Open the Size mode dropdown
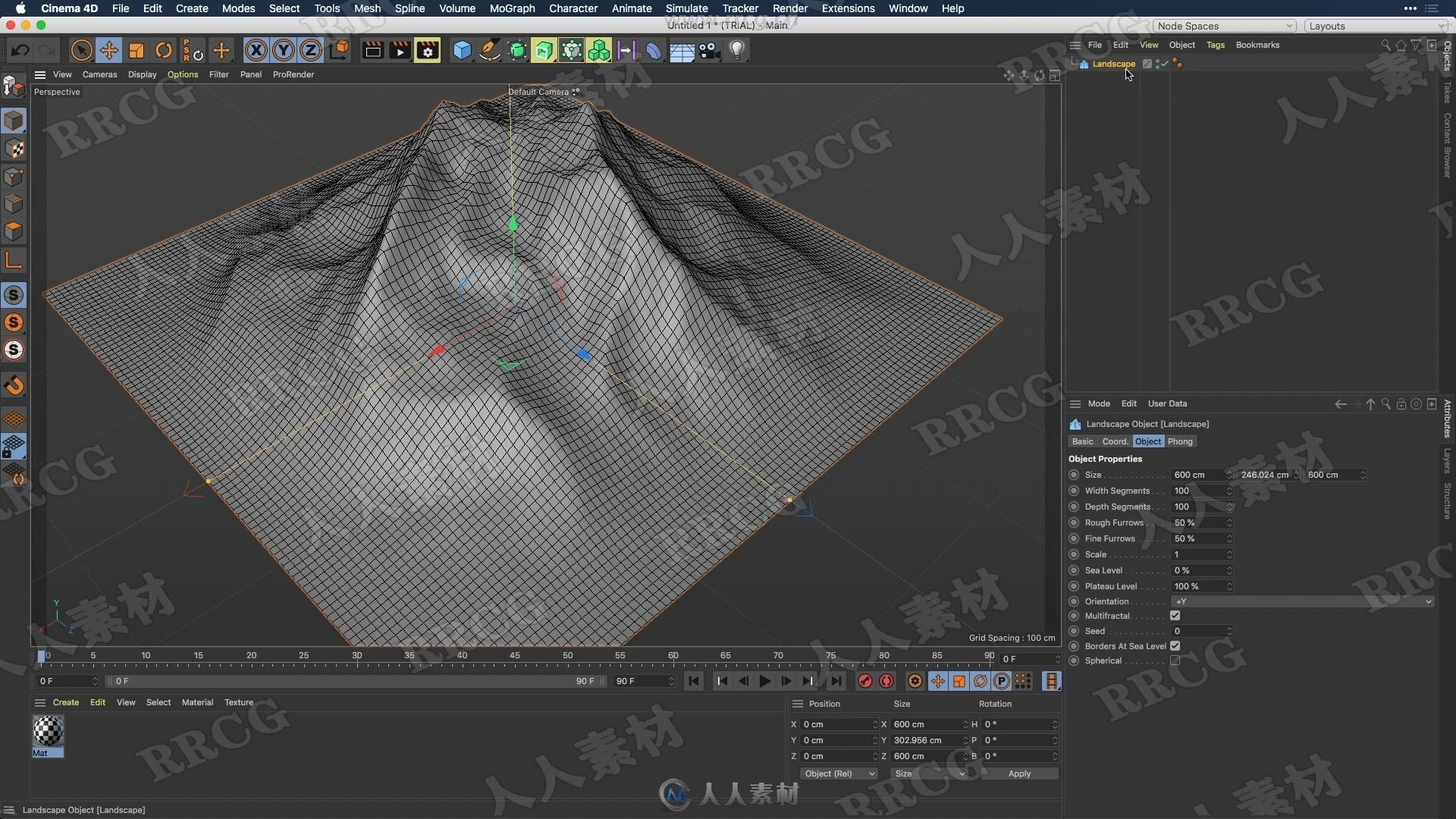This screenshot has height=819, width=1456. tap(929, 773)
